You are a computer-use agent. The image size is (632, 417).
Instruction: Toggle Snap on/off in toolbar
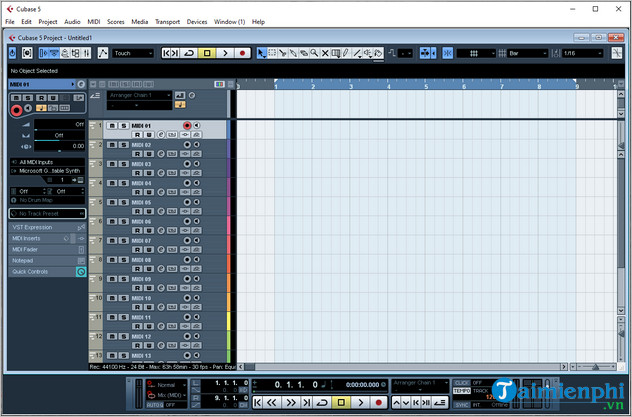[x=447, y=53]
